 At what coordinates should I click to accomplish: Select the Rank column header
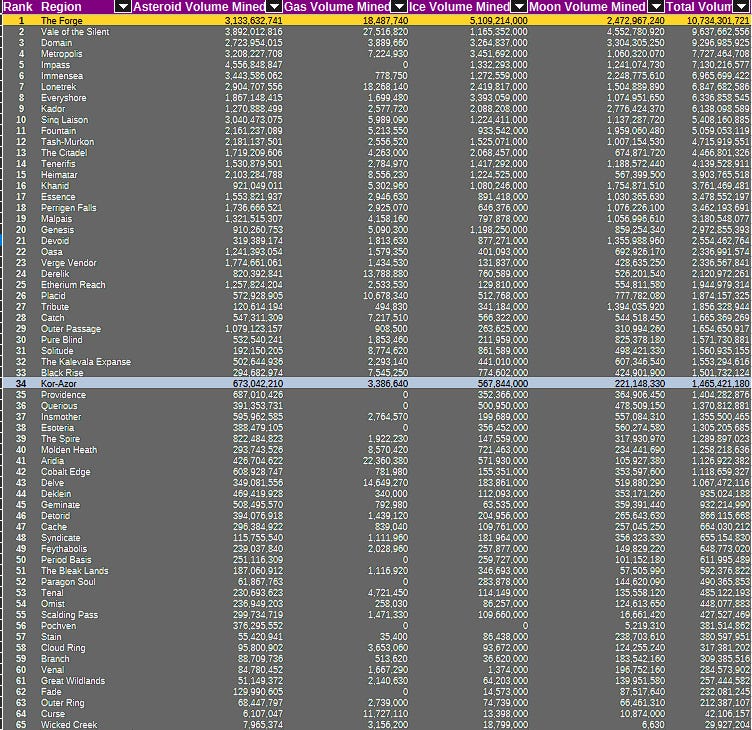pos(18,7)
